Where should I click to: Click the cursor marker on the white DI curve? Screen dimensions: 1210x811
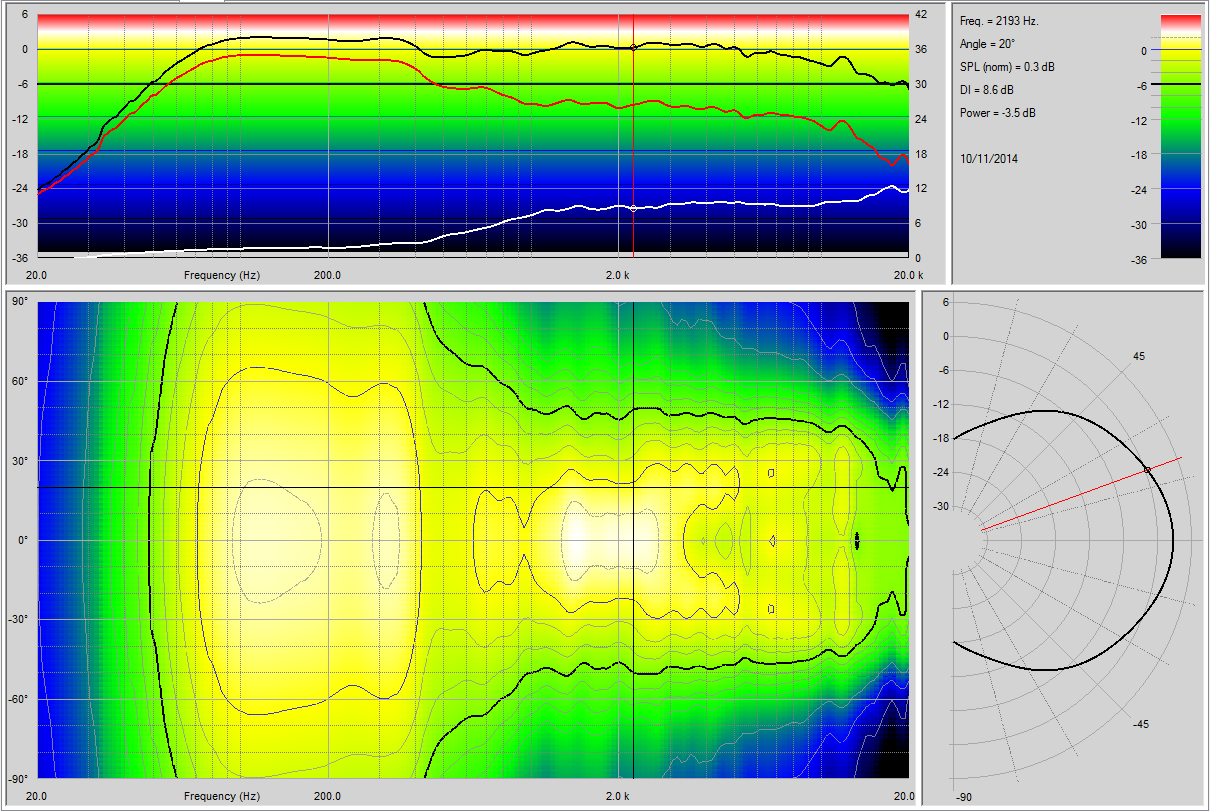pos(633,208)
